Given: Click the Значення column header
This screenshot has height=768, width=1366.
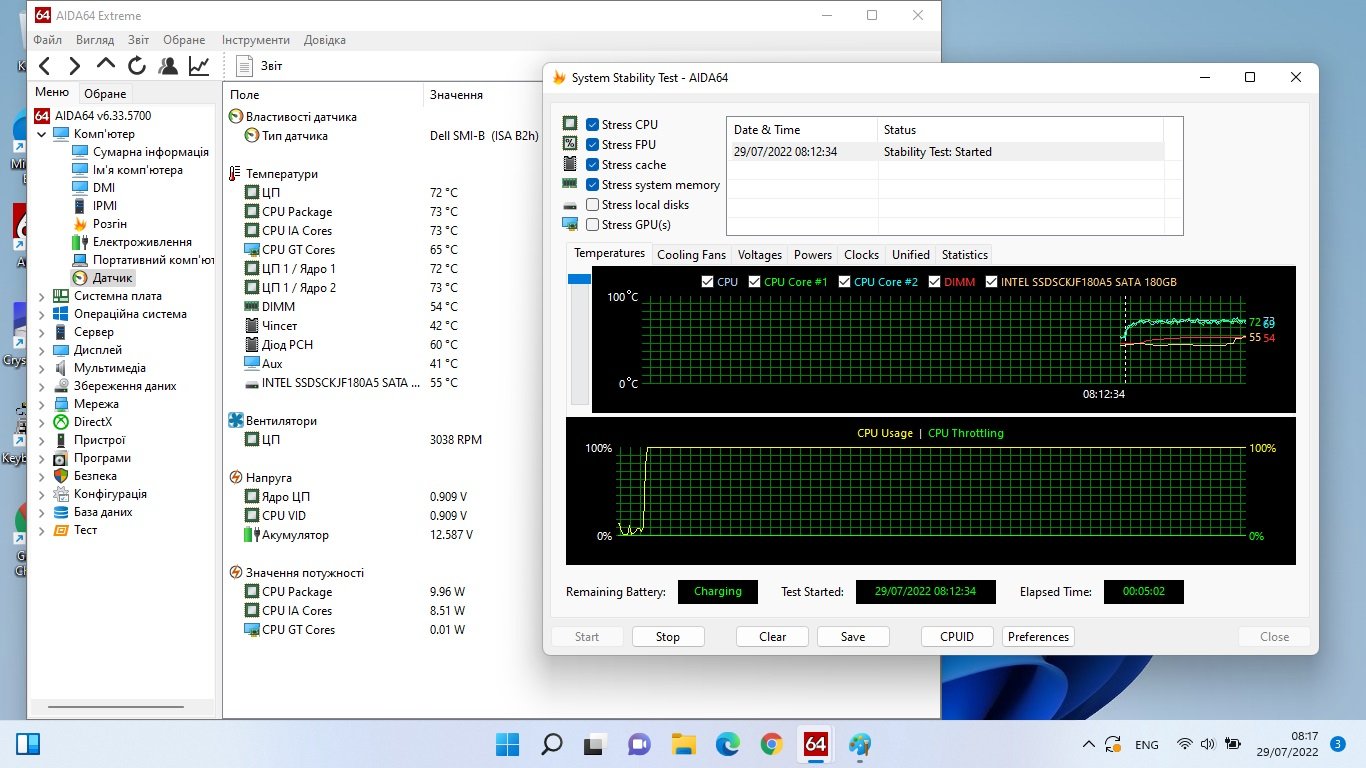Looking at the screenshot, I should tap(457, 95).
